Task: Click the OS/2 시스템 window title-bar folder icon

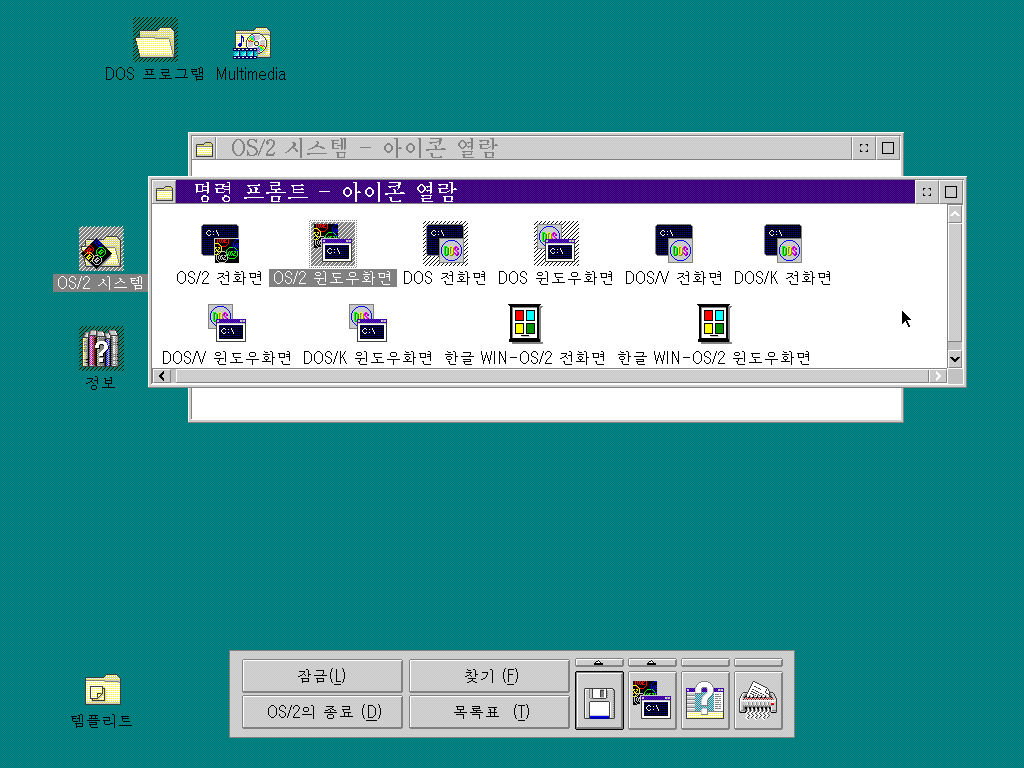Action: click(x=204, y=149)
